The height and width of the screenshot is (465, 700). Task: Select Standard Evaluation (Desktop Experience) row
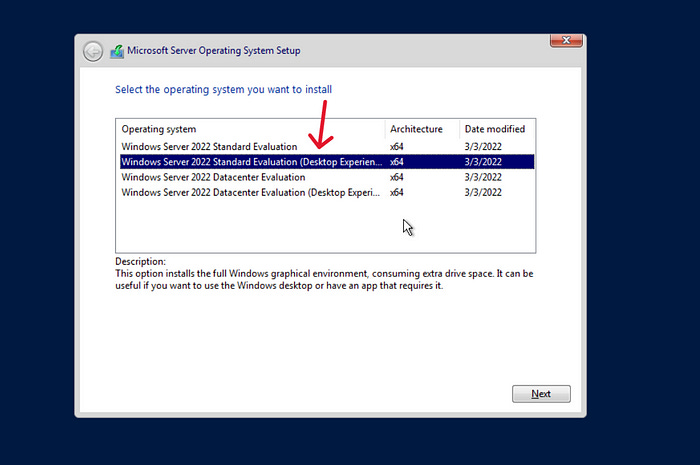pos(327,162)
